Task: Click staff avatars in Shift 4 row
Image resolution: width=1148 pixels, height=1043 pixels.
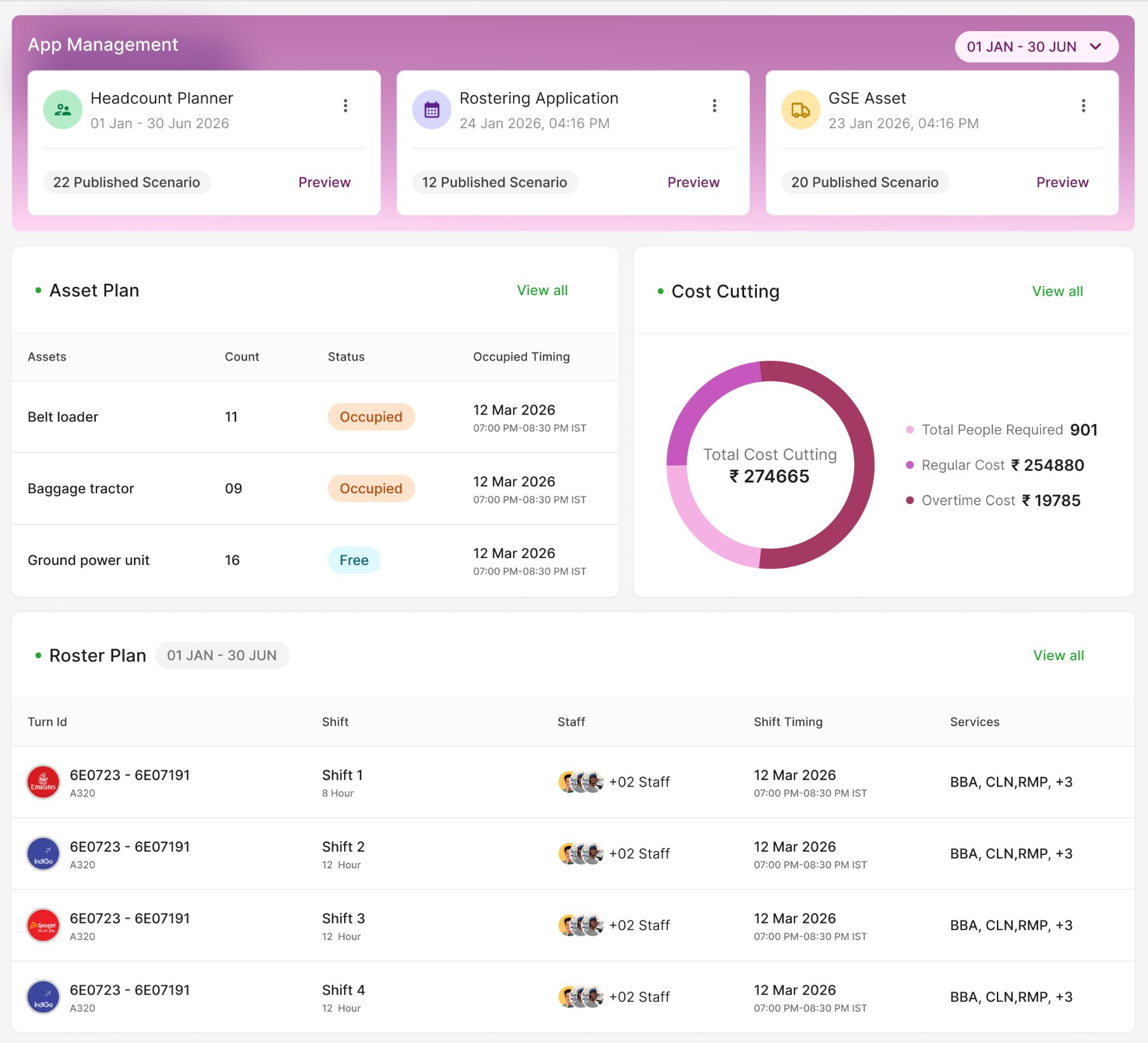Action: 581,997
